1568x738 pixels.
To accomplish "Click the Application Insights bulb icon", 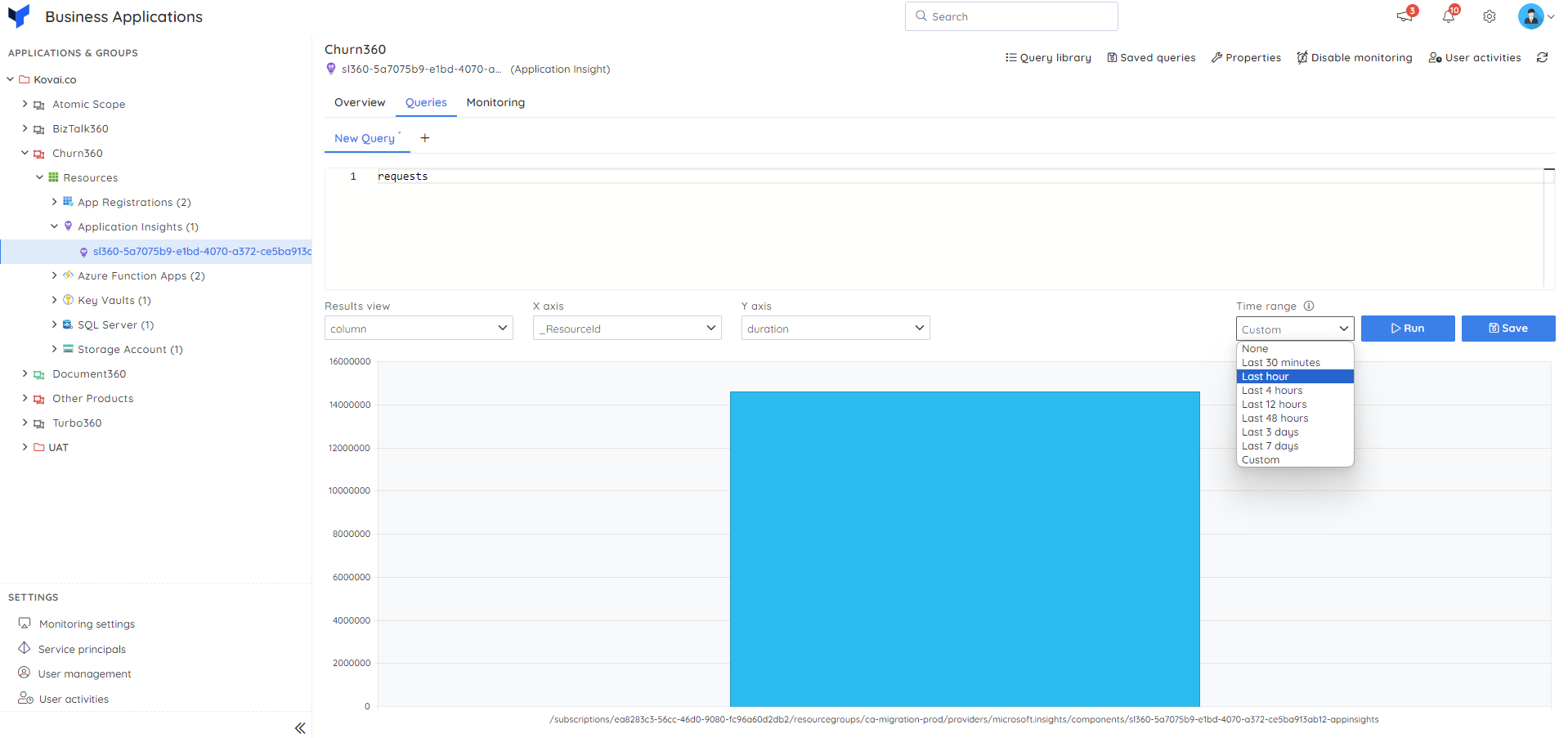I will click(68, 226).
